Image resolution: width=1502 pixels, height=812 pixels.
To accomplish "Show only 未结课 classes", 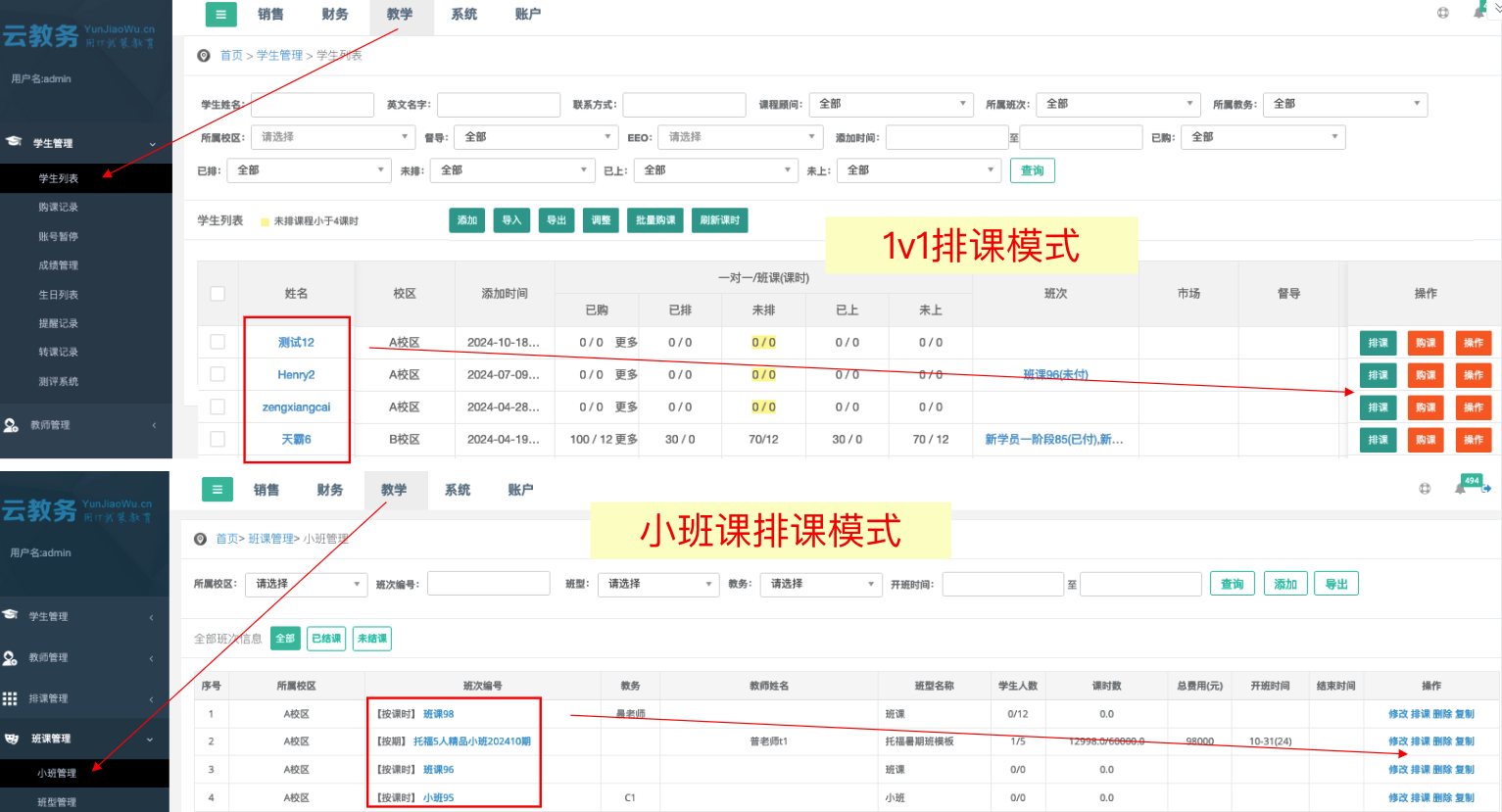I will [x=372, y=639].
